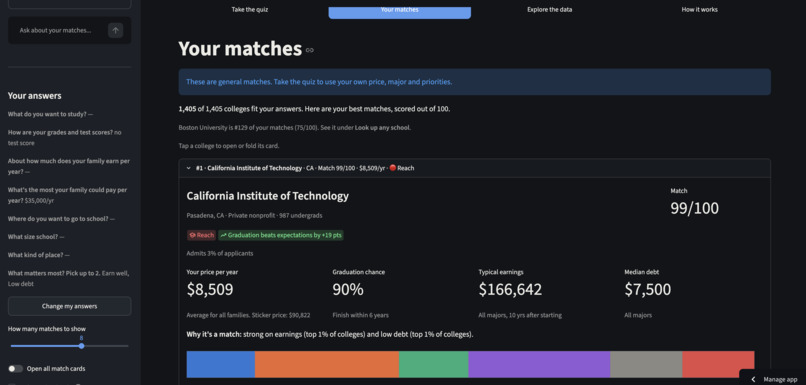
Task: Click What matters most answer
Action: (67, 278)
